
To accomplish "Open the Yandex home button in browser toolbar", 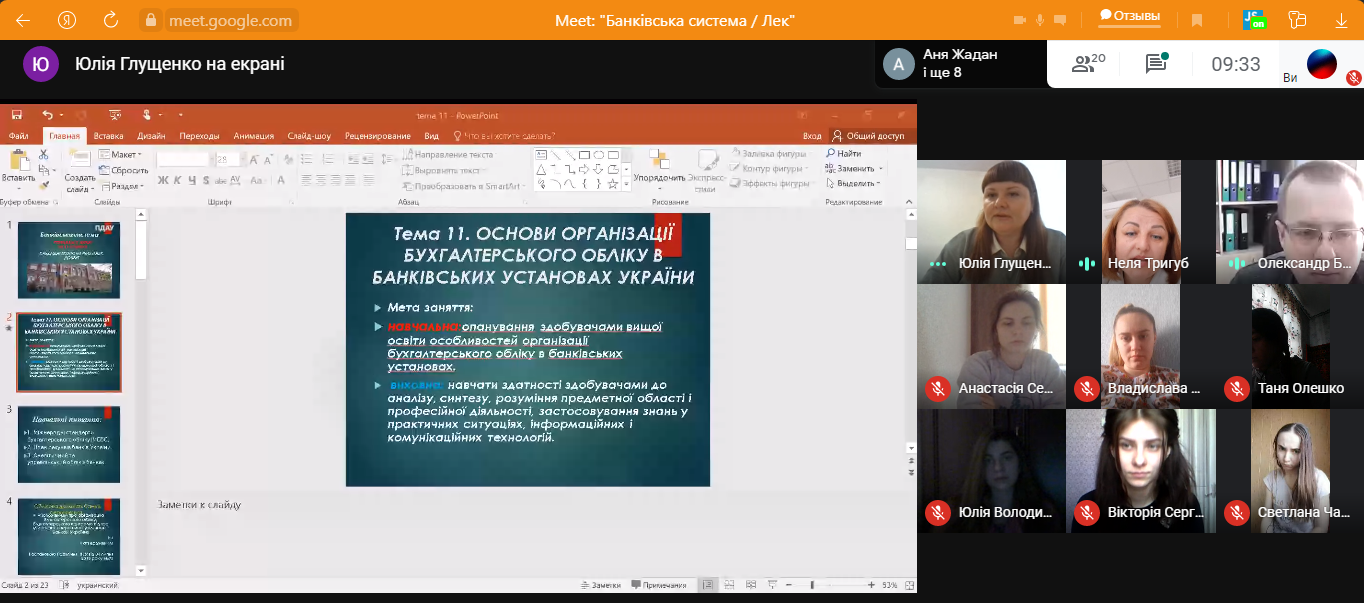I will (67, 20).
